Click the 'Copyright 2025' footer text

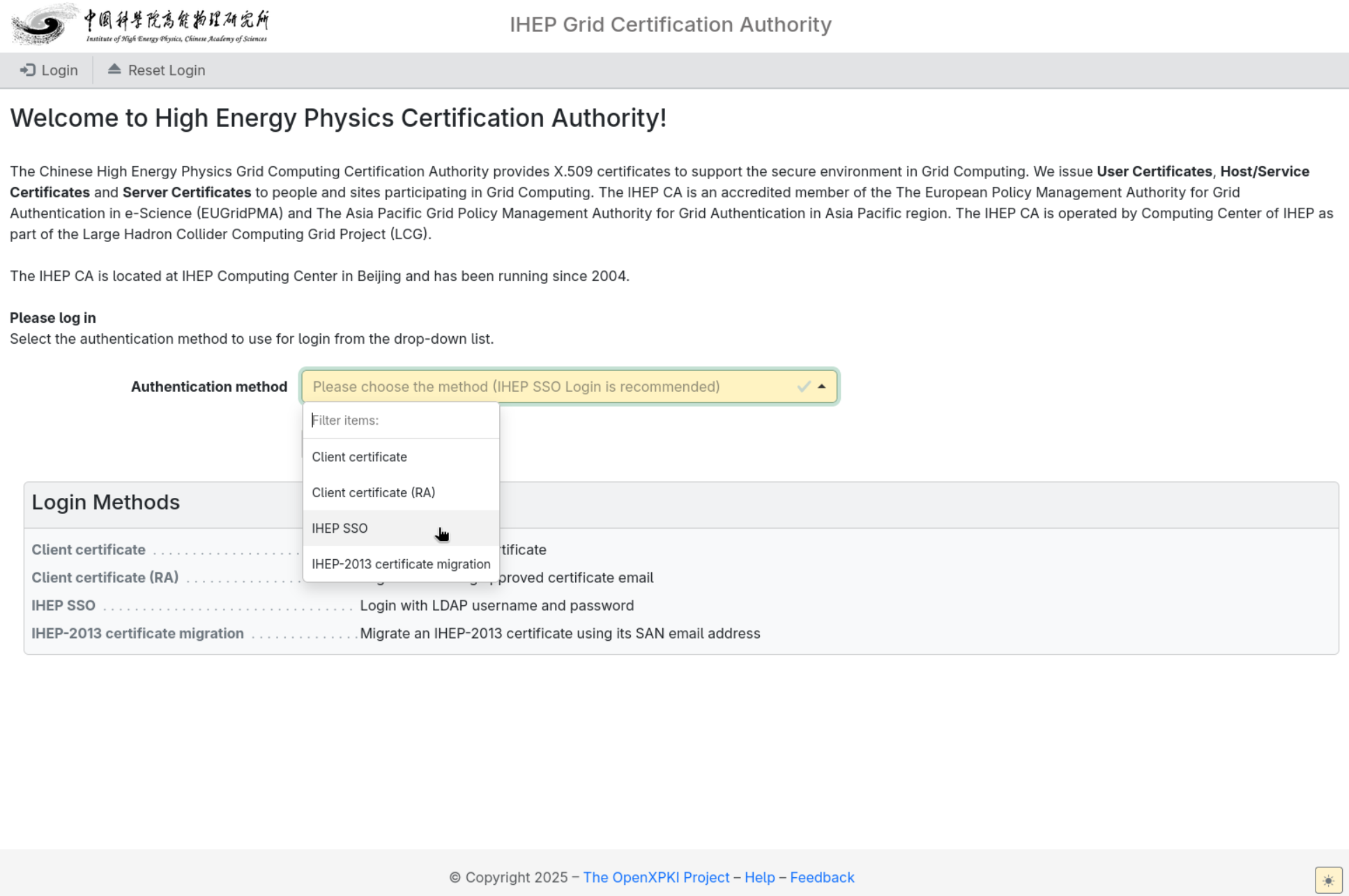coord(508,877)
